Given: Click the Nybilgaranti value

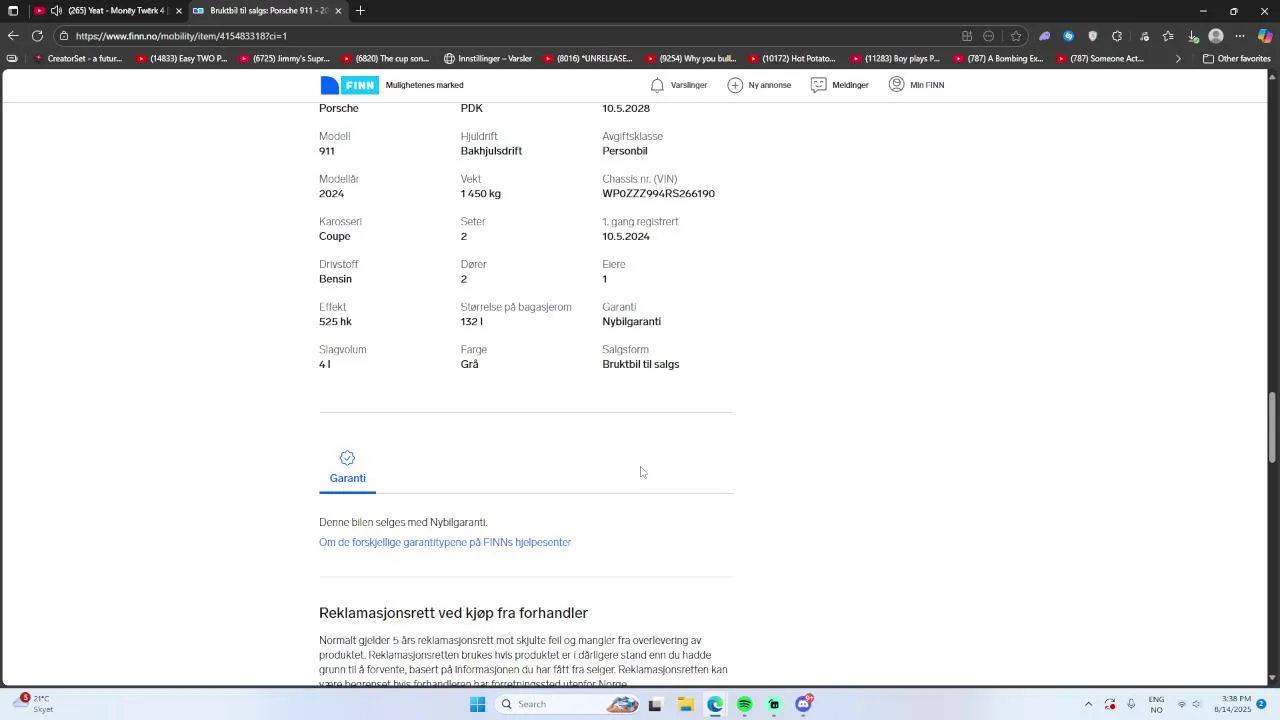Looking at the screenshot, I should 631,322.
